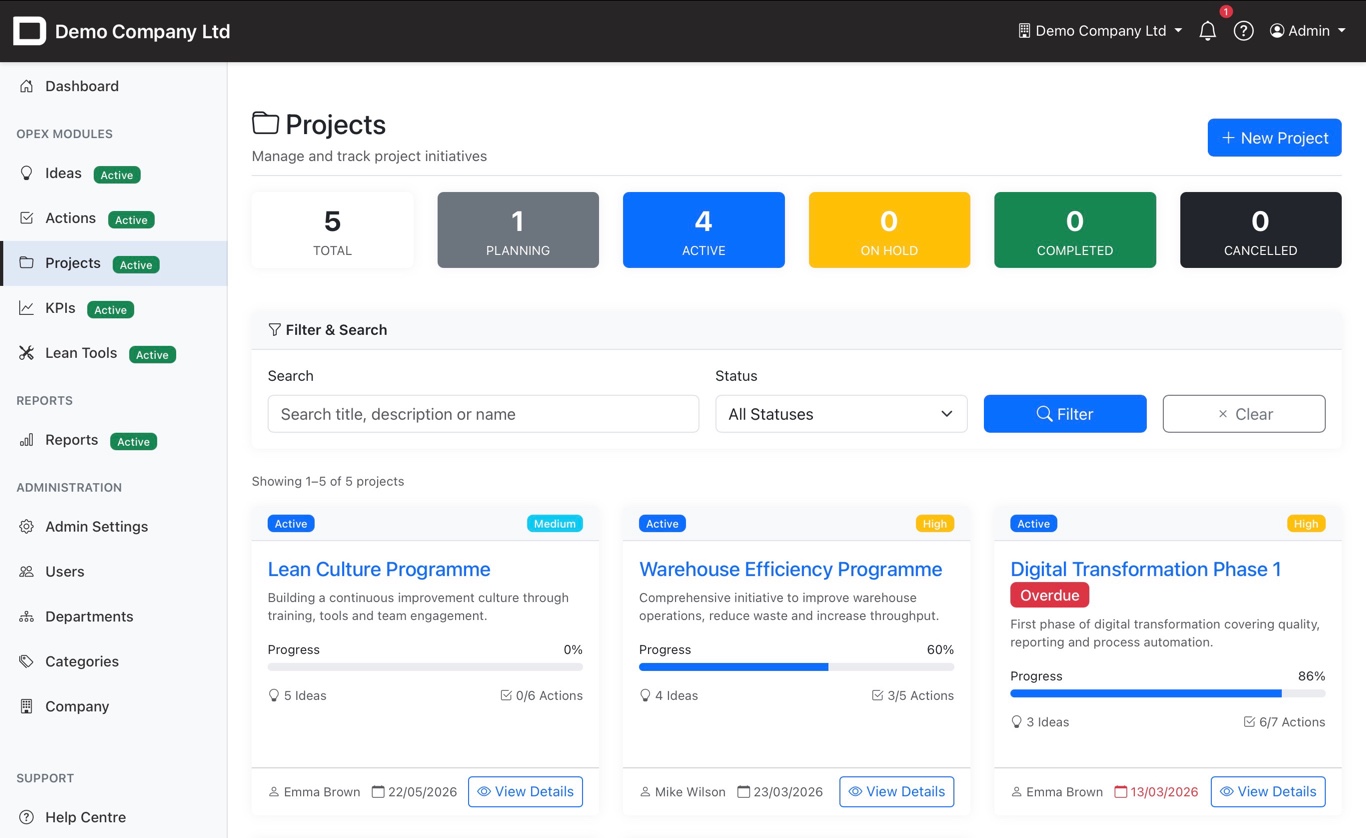This screenshot has height=838, width=1366.
Task: Open the Departments admin menu entry
Action: (89, 616)
